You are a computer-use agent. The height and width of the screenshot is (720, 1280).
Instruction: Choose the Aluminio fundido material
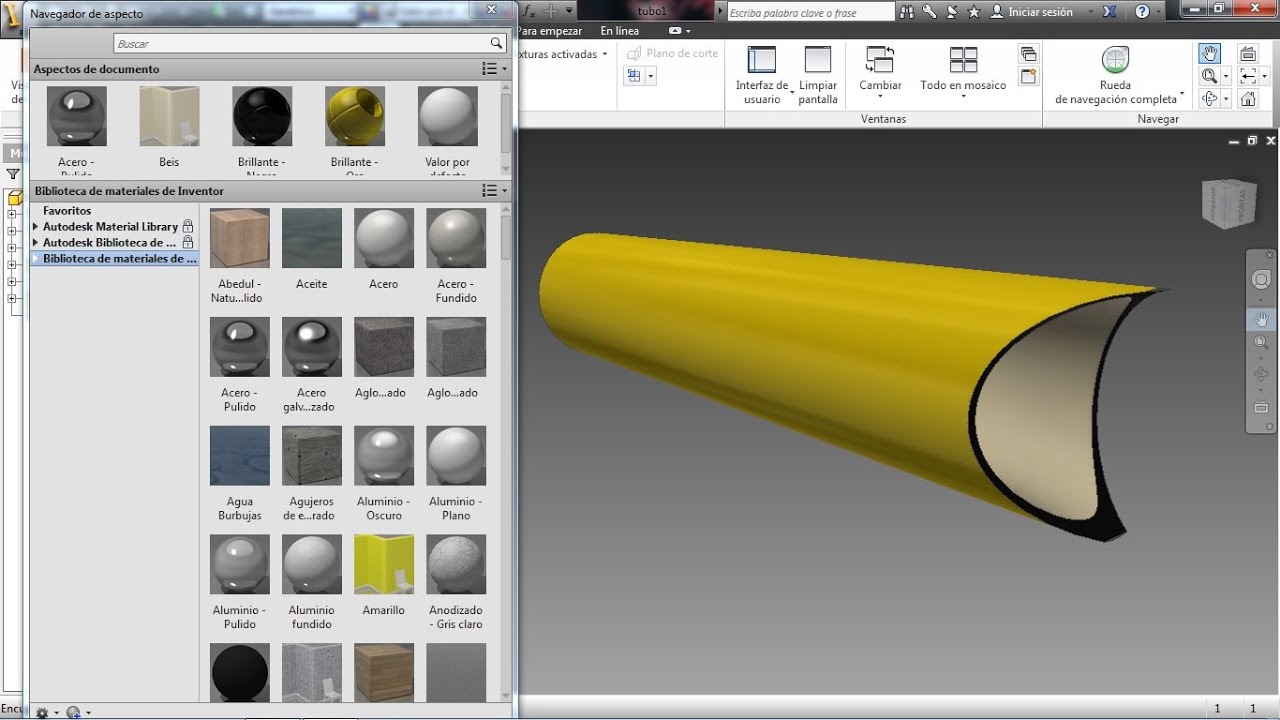(x=312, y=565)
